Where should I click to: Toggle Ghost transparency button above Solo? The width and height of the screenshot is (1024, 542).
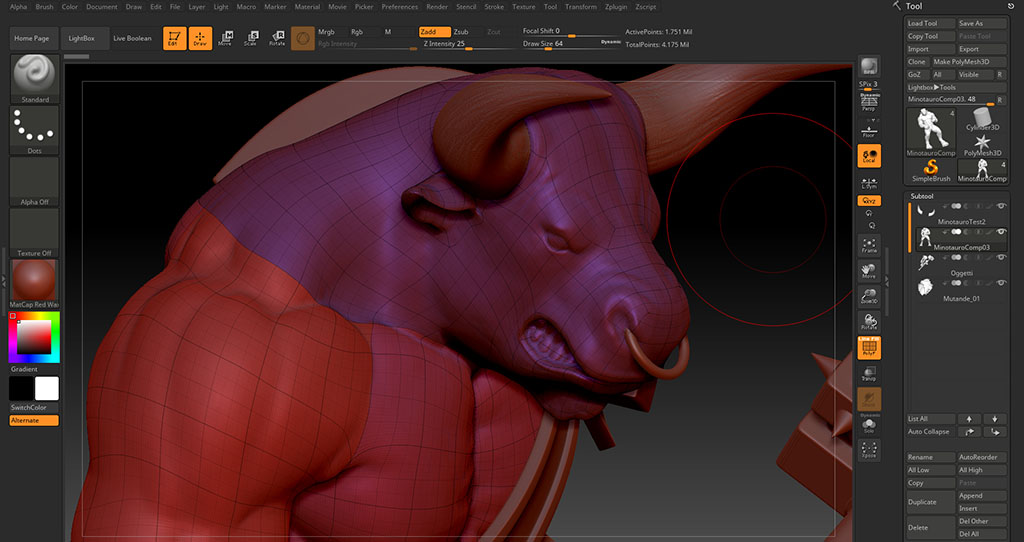pos(869,399)
